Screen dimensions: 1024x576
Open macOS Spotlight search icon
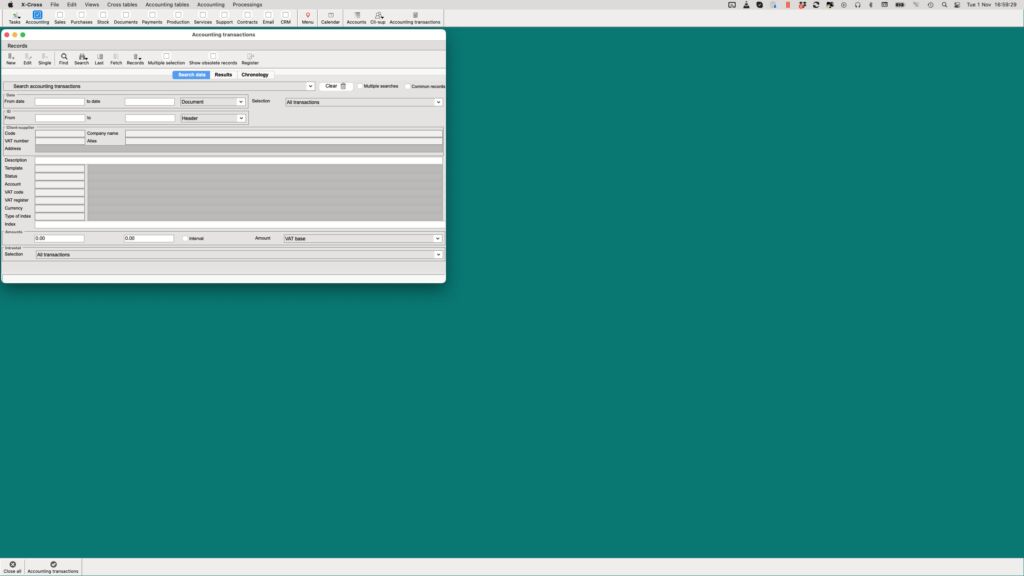944,5
